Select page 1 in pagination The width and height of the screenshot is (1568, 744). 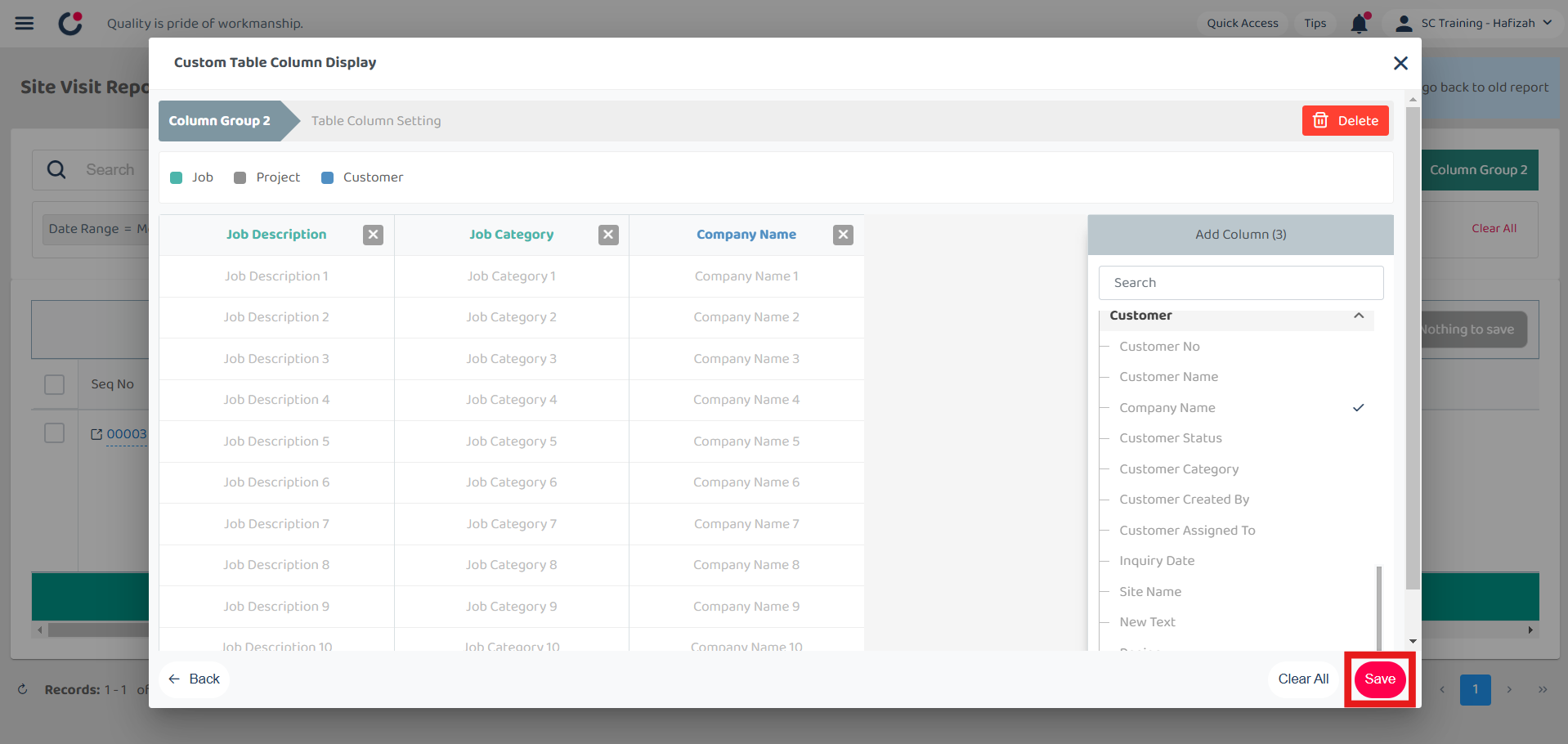[x=1476, y=689]
